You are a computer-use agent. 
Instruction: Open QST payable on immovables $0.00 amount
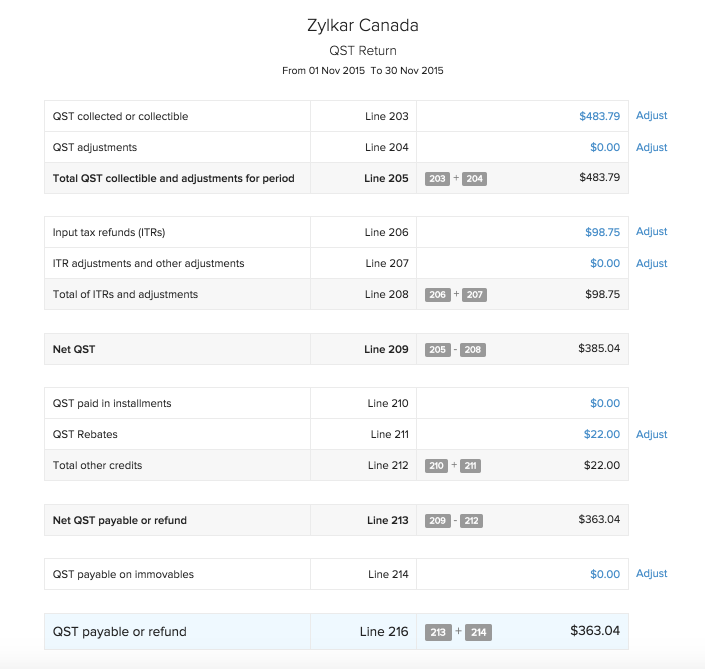(604, 575)
